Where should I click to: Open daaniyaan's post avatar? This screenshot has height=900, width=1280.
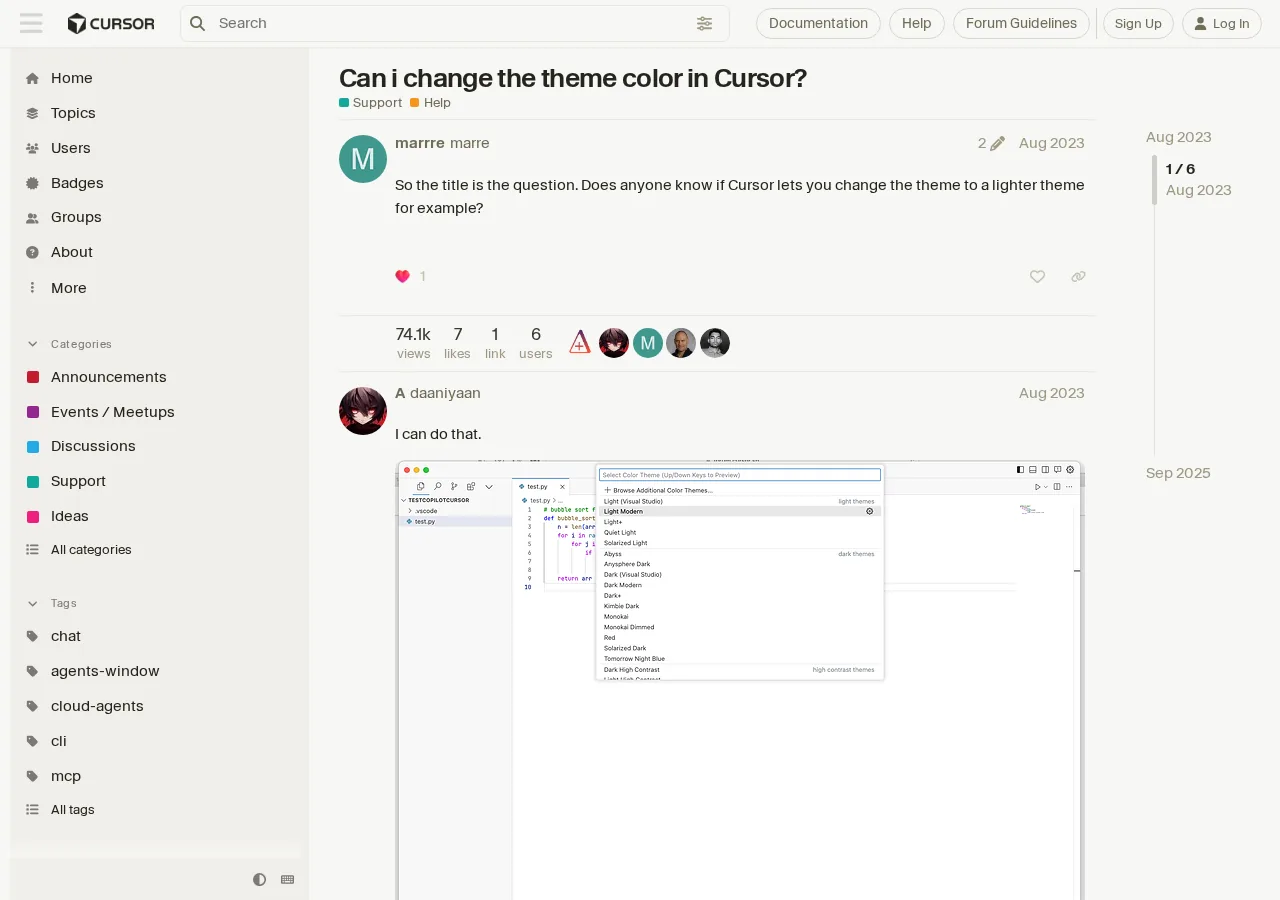[x=363, y=411]
